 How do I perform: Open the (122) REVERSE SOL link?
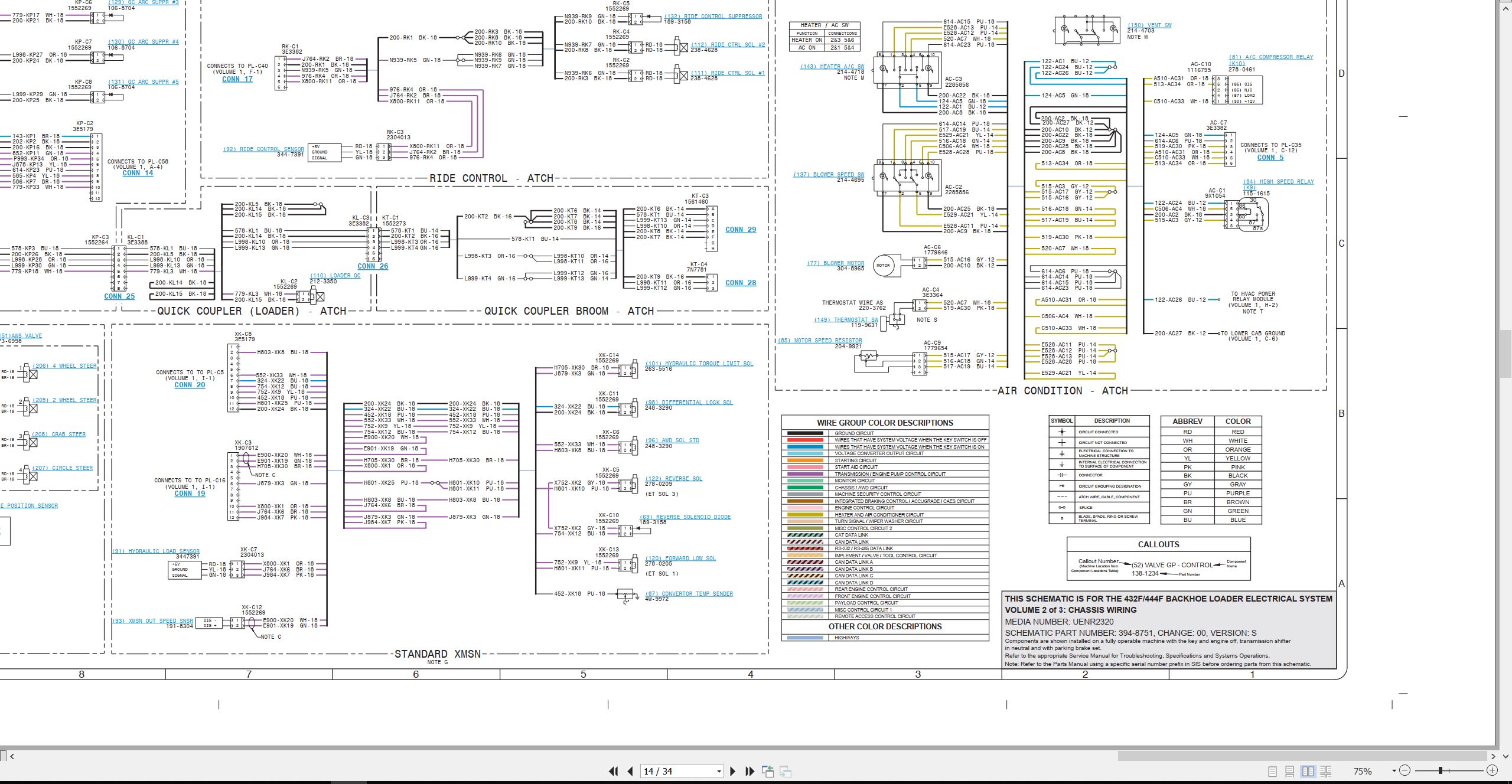point(674,479)
